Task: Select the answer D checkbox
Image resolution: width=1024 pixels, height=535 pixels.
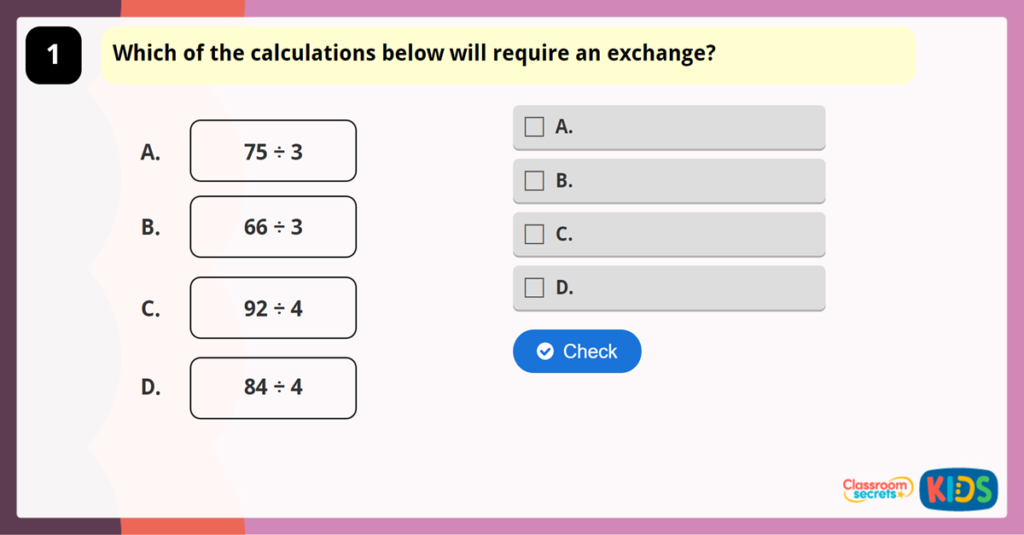Action: [x=535, y=288]
